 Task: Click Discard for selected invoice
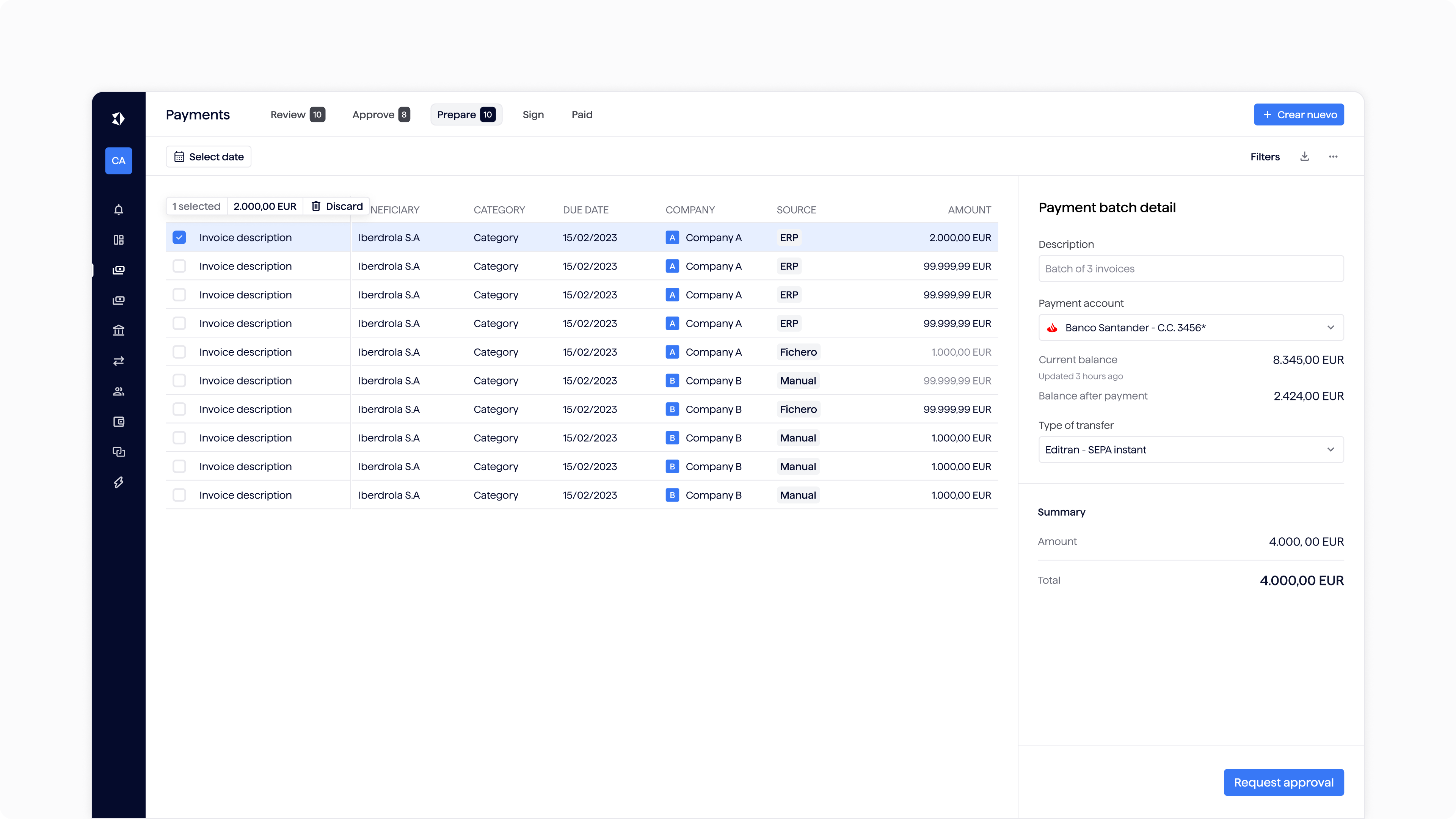tap(337, 206)
